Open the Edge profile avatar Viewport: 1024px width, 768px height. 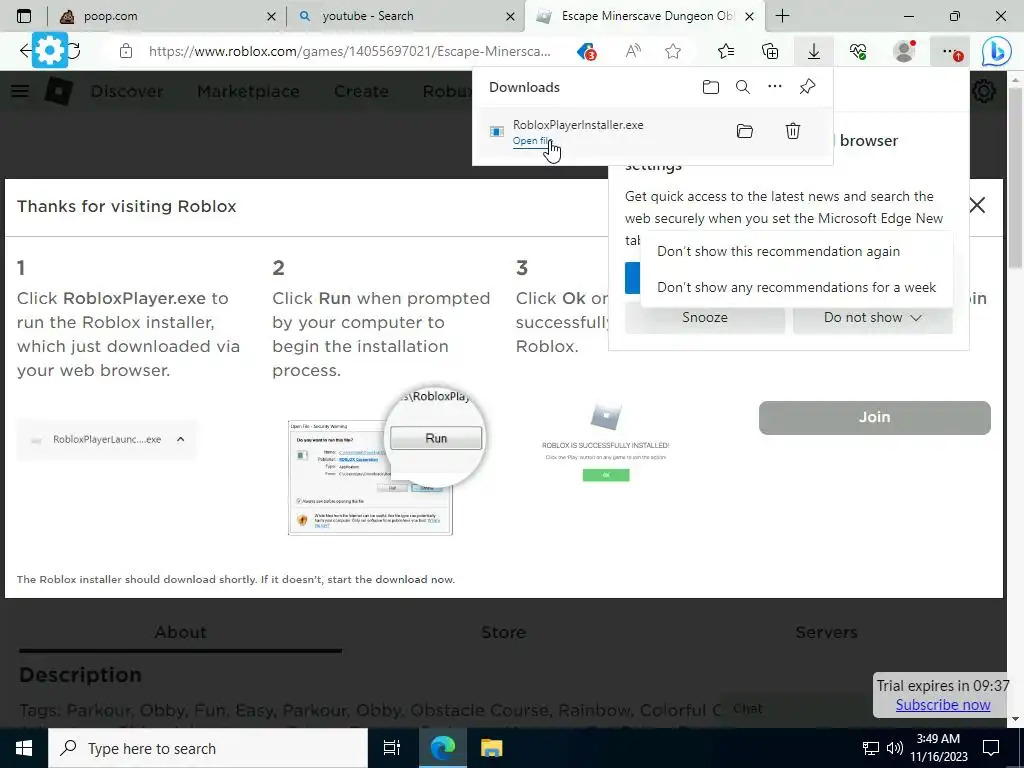pyautogui.click(x=904, y=52)
